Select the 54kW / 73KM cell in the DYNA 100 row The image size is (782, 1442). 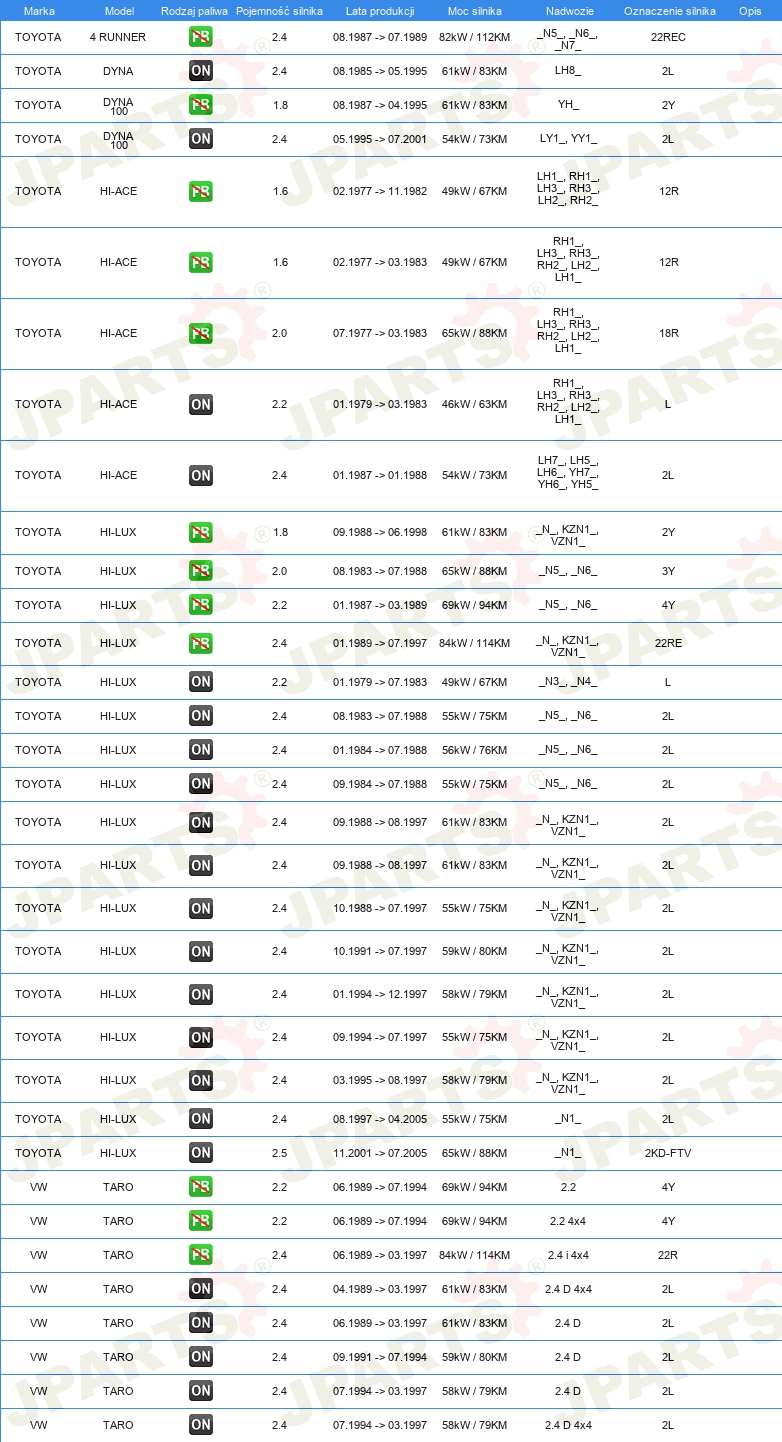coord(474,139)
